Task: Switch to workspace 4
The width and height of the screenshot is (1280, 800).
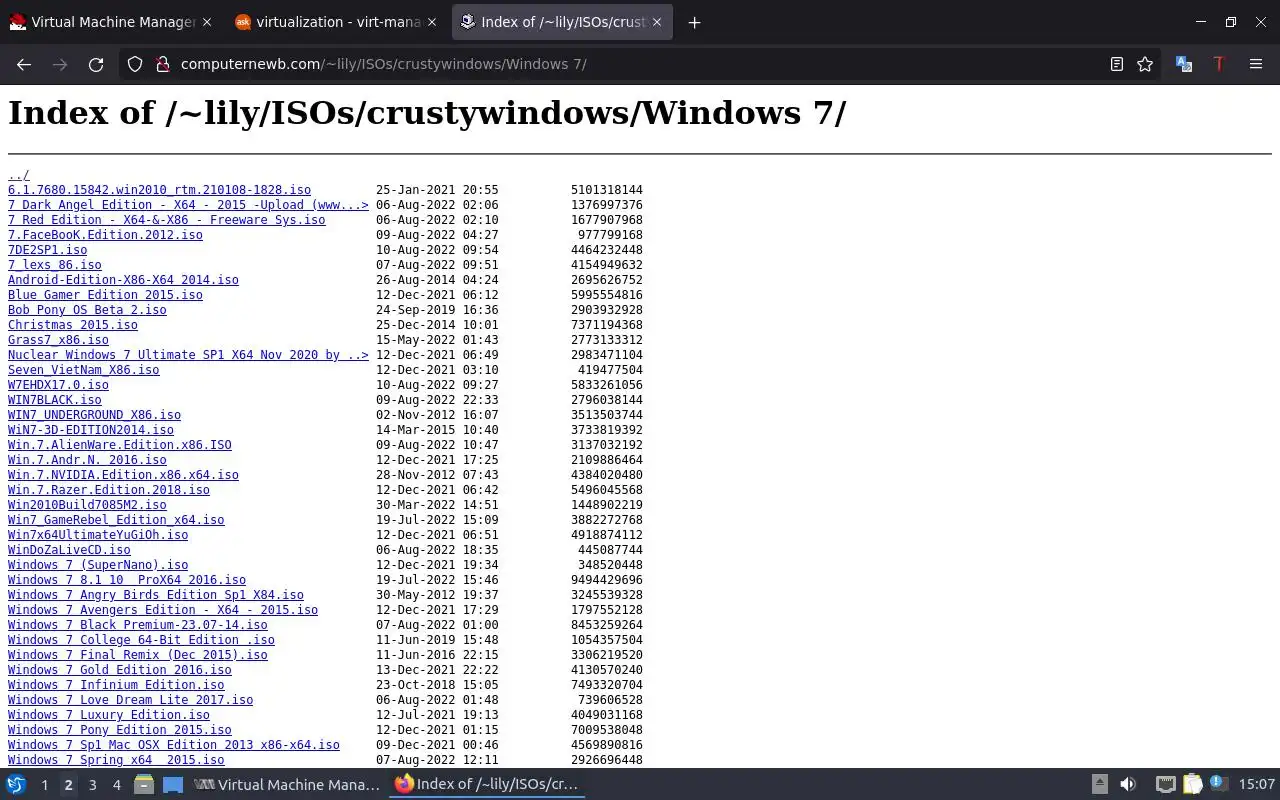Action: pos(116,785)
